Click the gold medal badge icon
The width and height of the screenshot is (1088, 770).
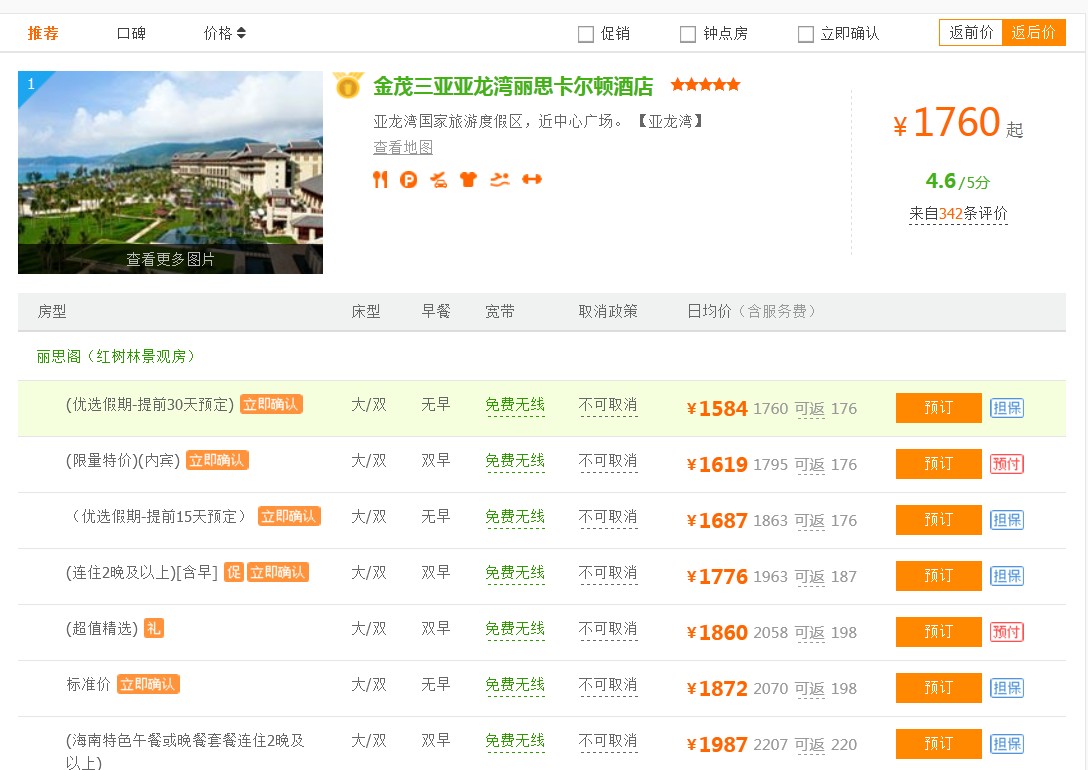point(348,86)
